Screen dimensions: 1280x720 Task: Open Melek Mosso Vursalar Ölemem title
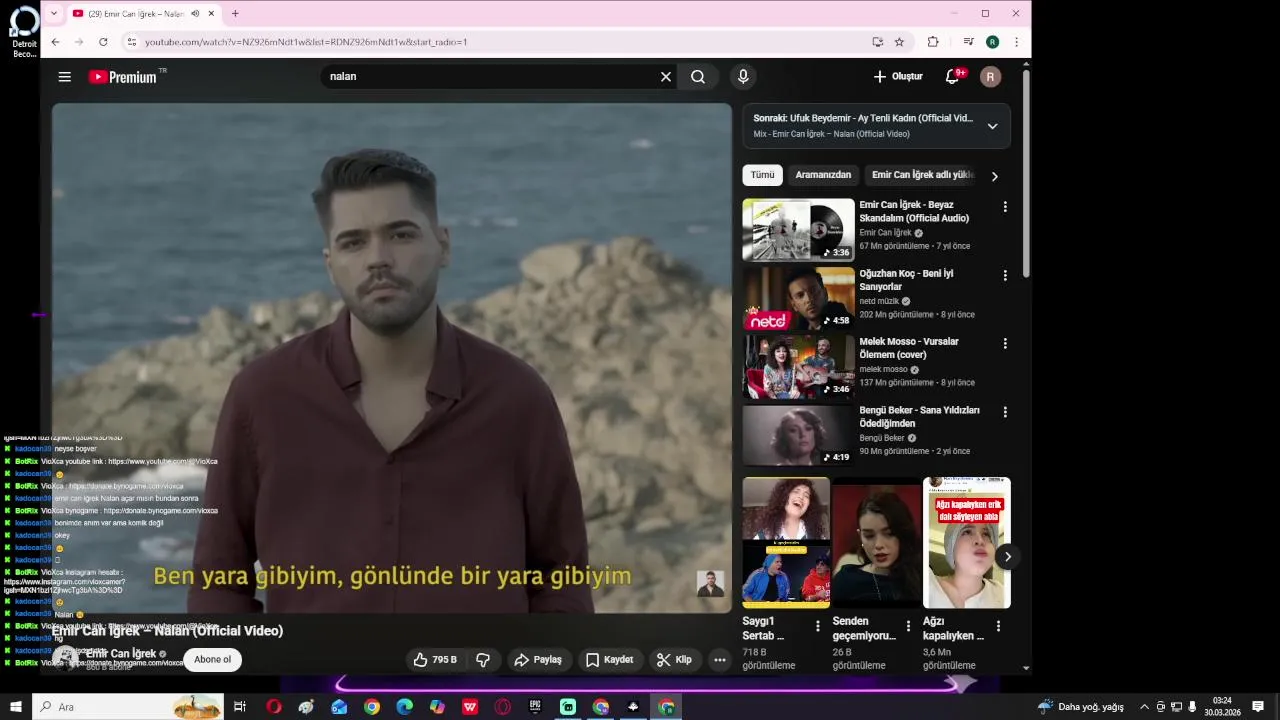[x=909, y=348]
